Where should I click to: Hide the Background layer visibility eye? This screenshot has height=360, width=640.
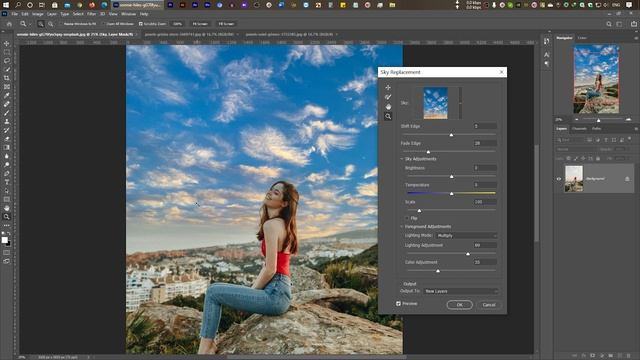(559, 179)
